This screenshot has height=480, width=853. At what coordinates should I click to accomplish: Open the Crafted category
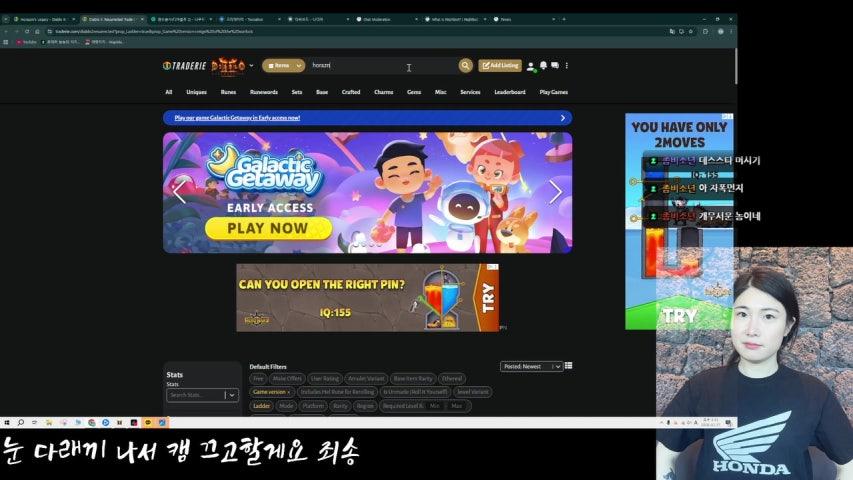[x=351, y=92]
